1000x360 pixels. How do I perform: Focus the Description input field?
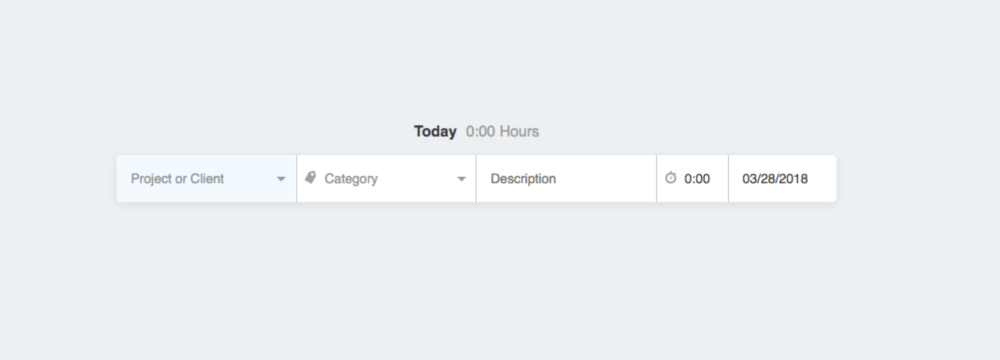click(x=566, y=179)
